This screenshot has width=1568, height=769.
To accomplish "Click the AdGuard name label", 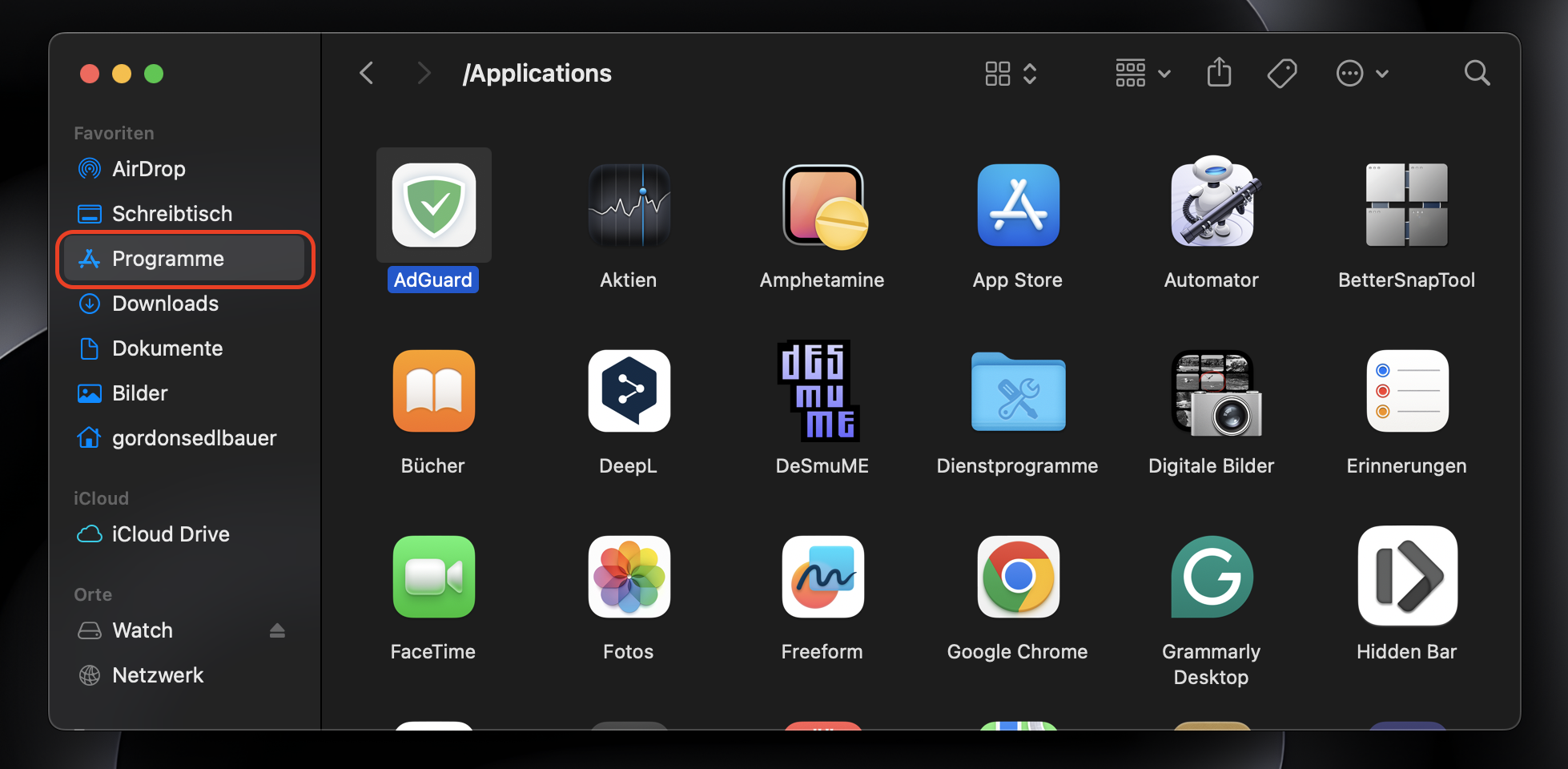I will click(x=433, y=280).
